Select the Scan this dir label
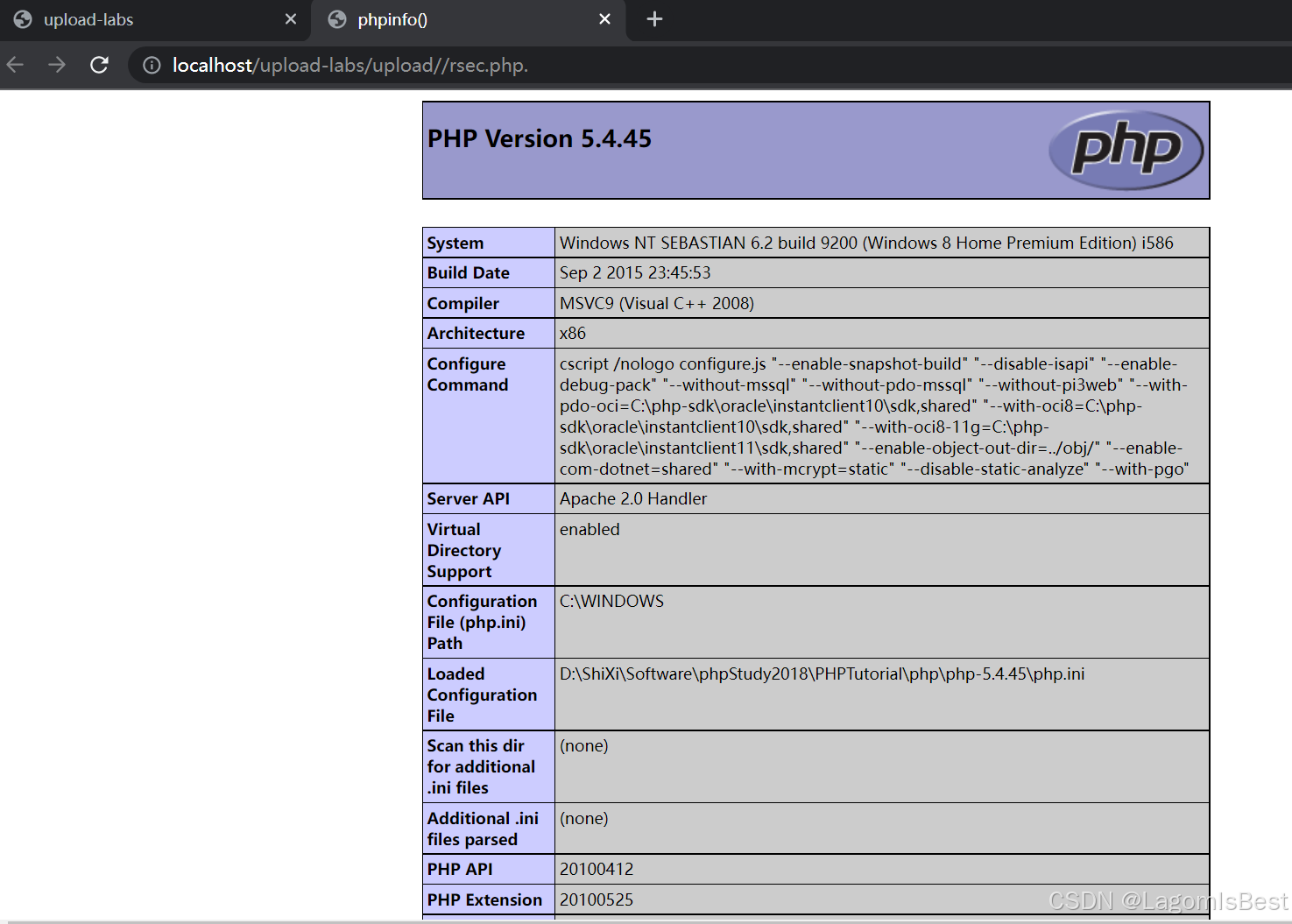The width and height of the screenshot is (1292, 924). 481,766
